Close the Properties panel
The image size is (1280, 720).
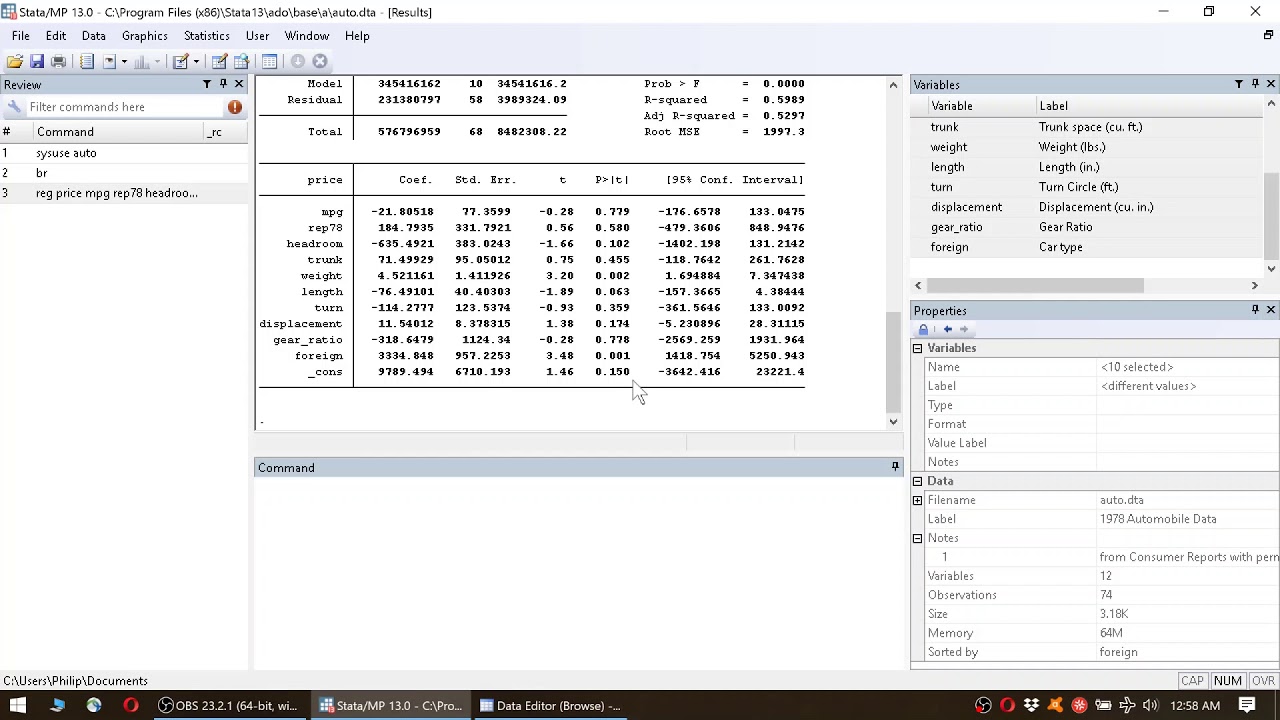pos(1271,310)
